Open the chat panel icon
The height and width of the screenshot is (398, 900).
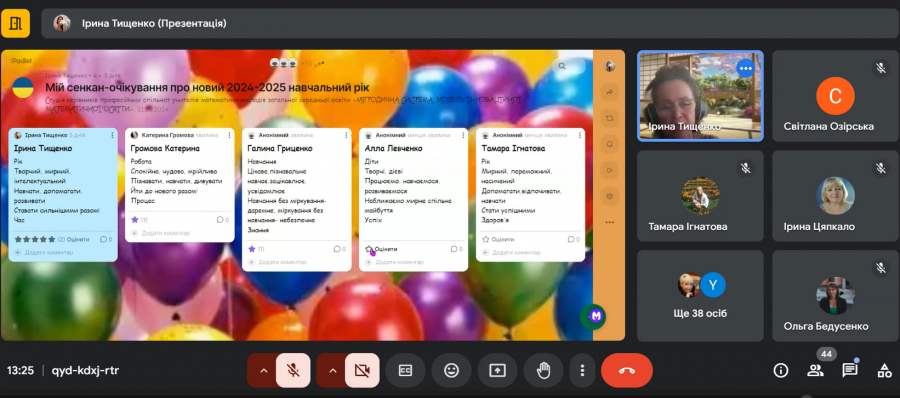point(849,370)
